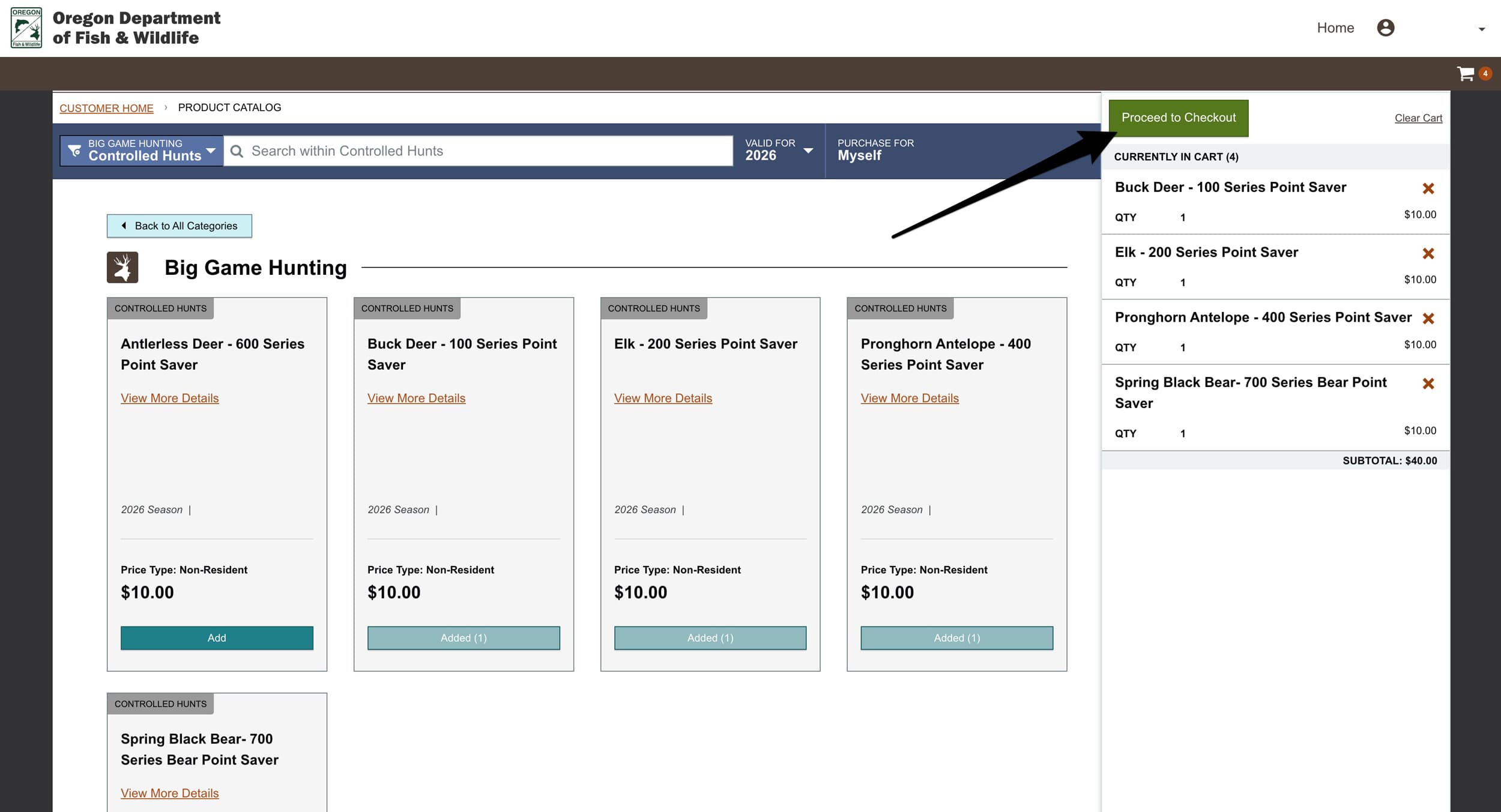1501x812 pixels.
Task: Remove Elk 200 Series Point Saver from cart
Action: pyautogui.click(x=1428, y=253)
